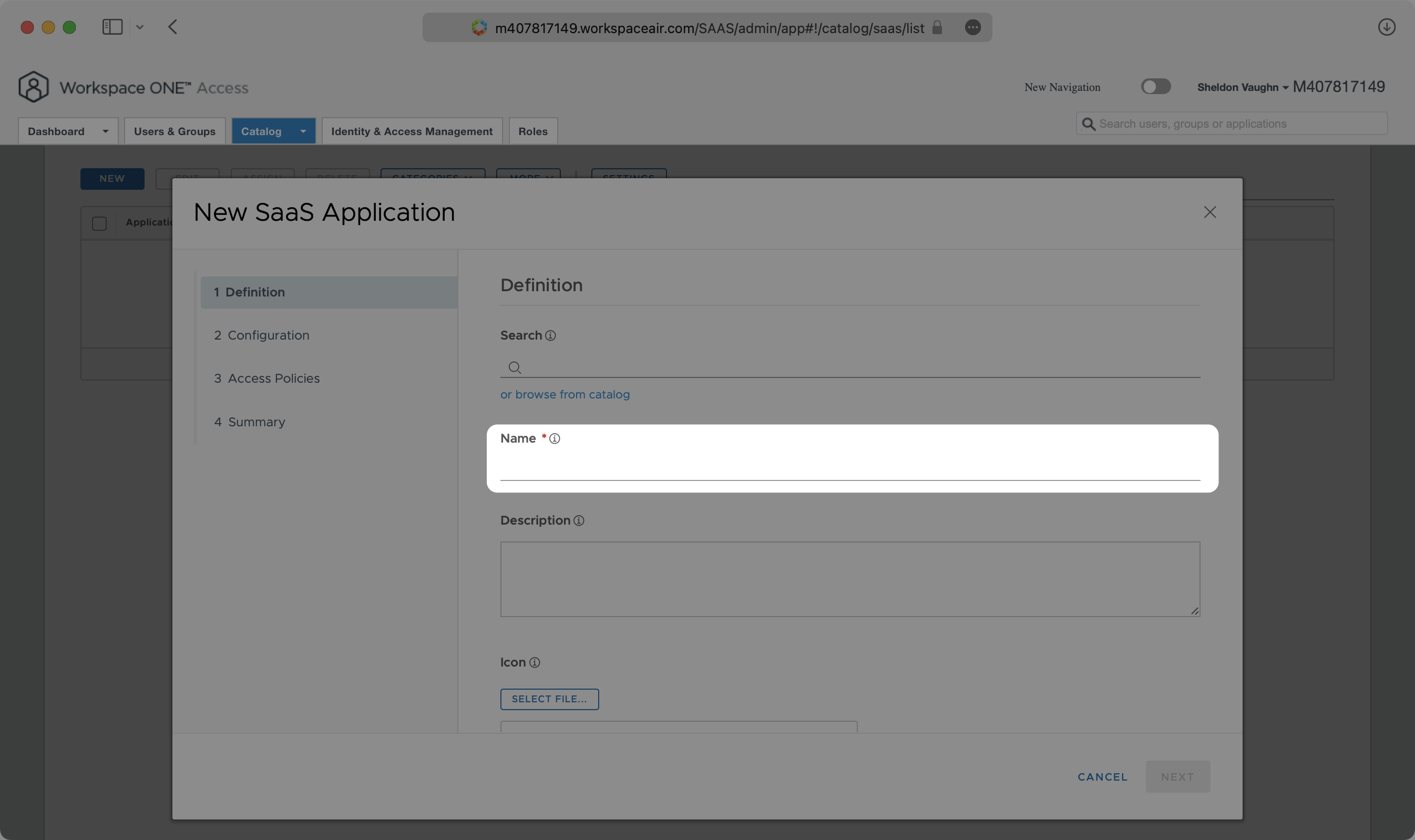Screen dimensions: 1415x840
Task: Click the info icon next to Description label
Action: point(579,521)
